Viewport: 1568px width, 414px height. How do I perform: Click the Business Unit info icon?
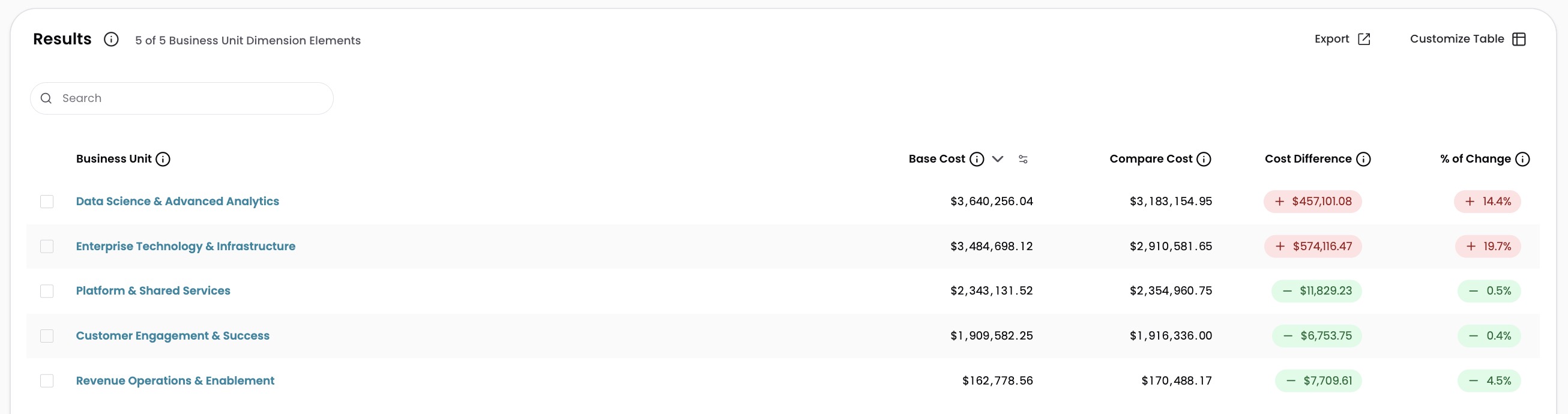tap(163, 159)
